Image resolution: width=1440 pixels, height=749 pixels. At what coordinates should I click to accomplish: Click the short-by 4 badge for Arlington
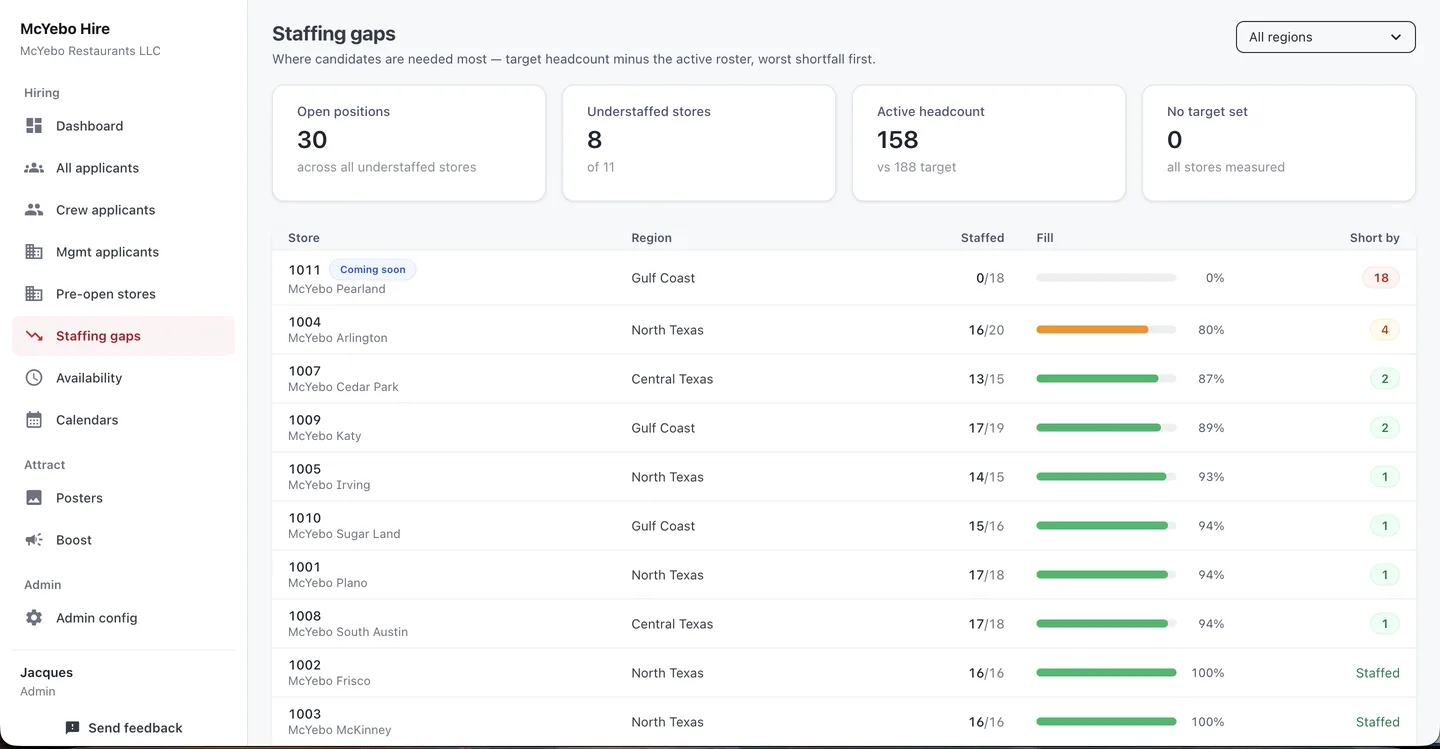click(1385, 330)
